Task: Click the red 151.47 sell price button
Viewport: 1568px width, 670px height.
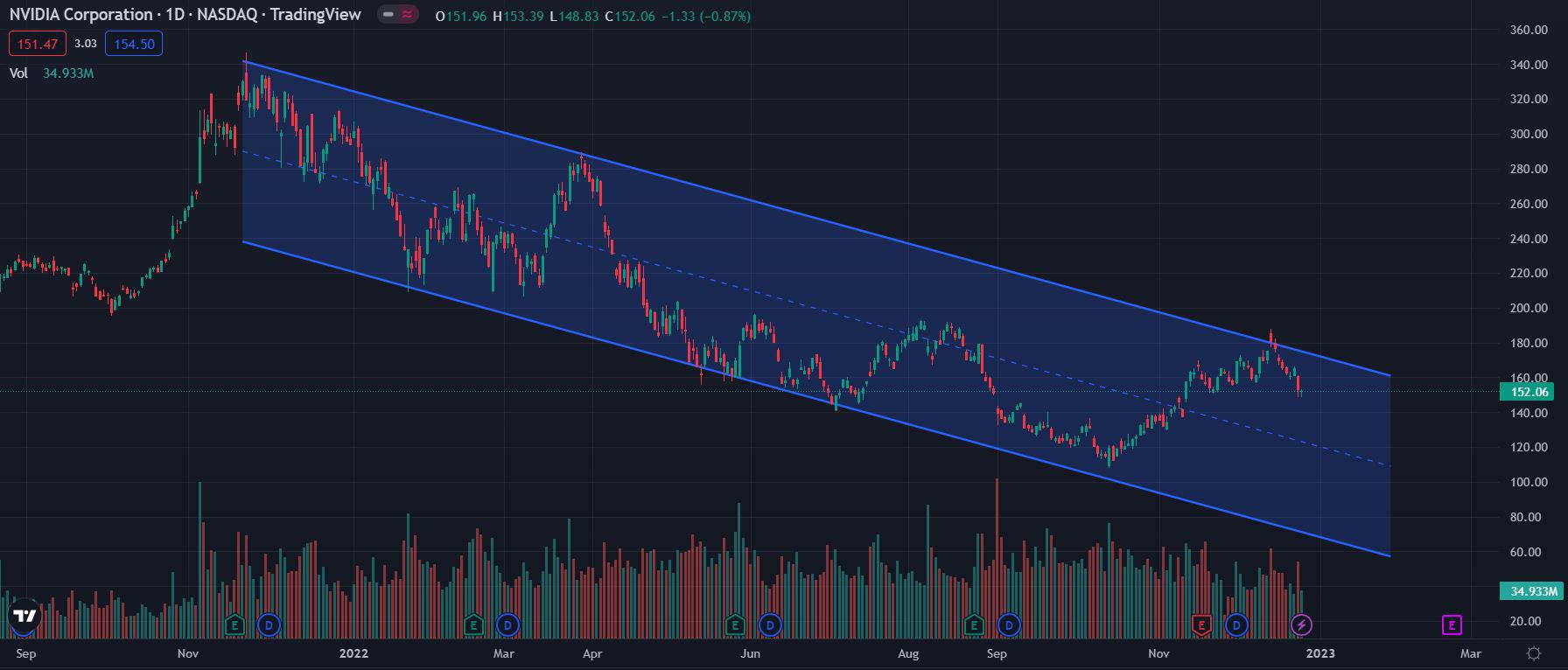Action: pos(37,44)
